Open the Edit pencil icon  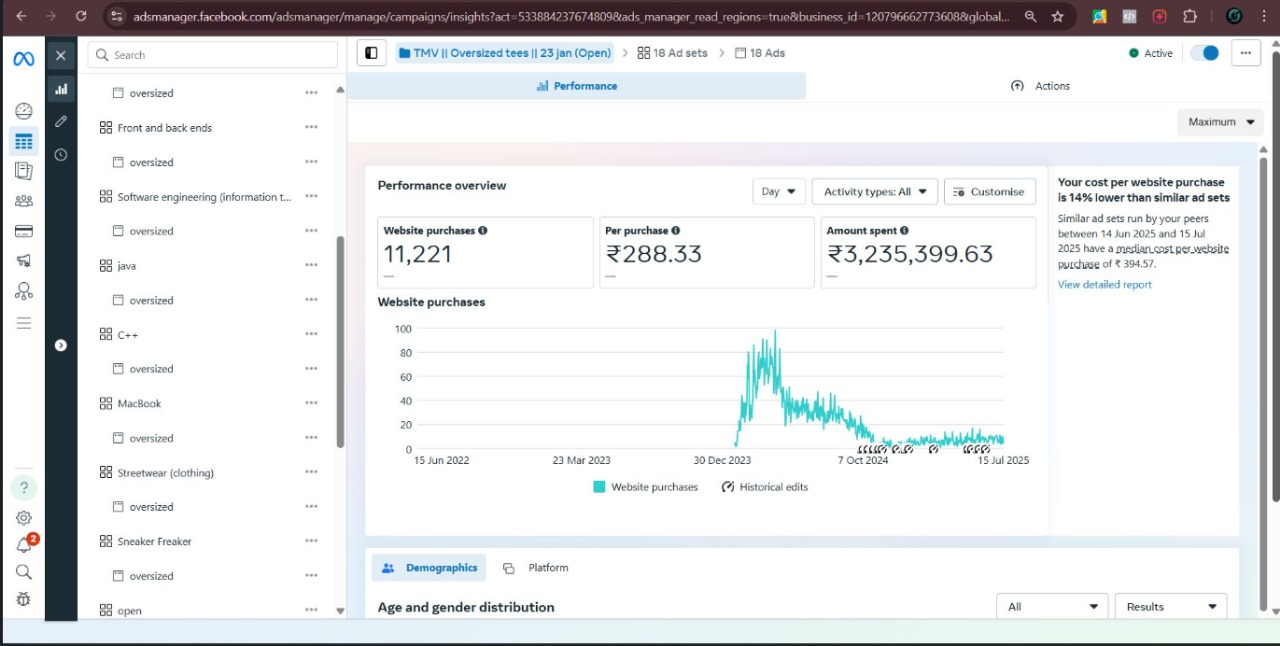tap(61, 121)
